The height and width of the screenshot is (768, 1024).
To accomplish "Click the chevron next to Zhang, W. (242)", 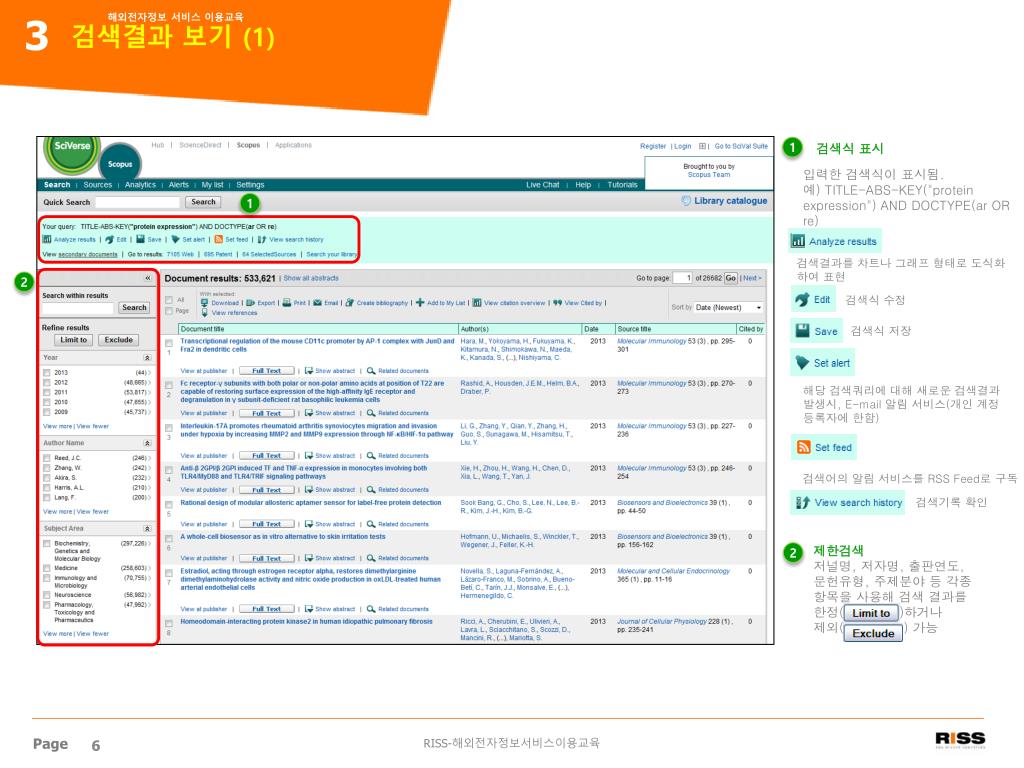I will [x=149, y=468].
